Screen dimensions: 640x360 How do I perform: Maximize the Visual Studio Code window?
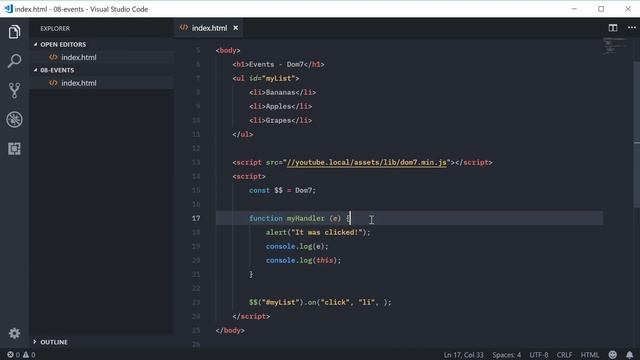coord(601,9)
